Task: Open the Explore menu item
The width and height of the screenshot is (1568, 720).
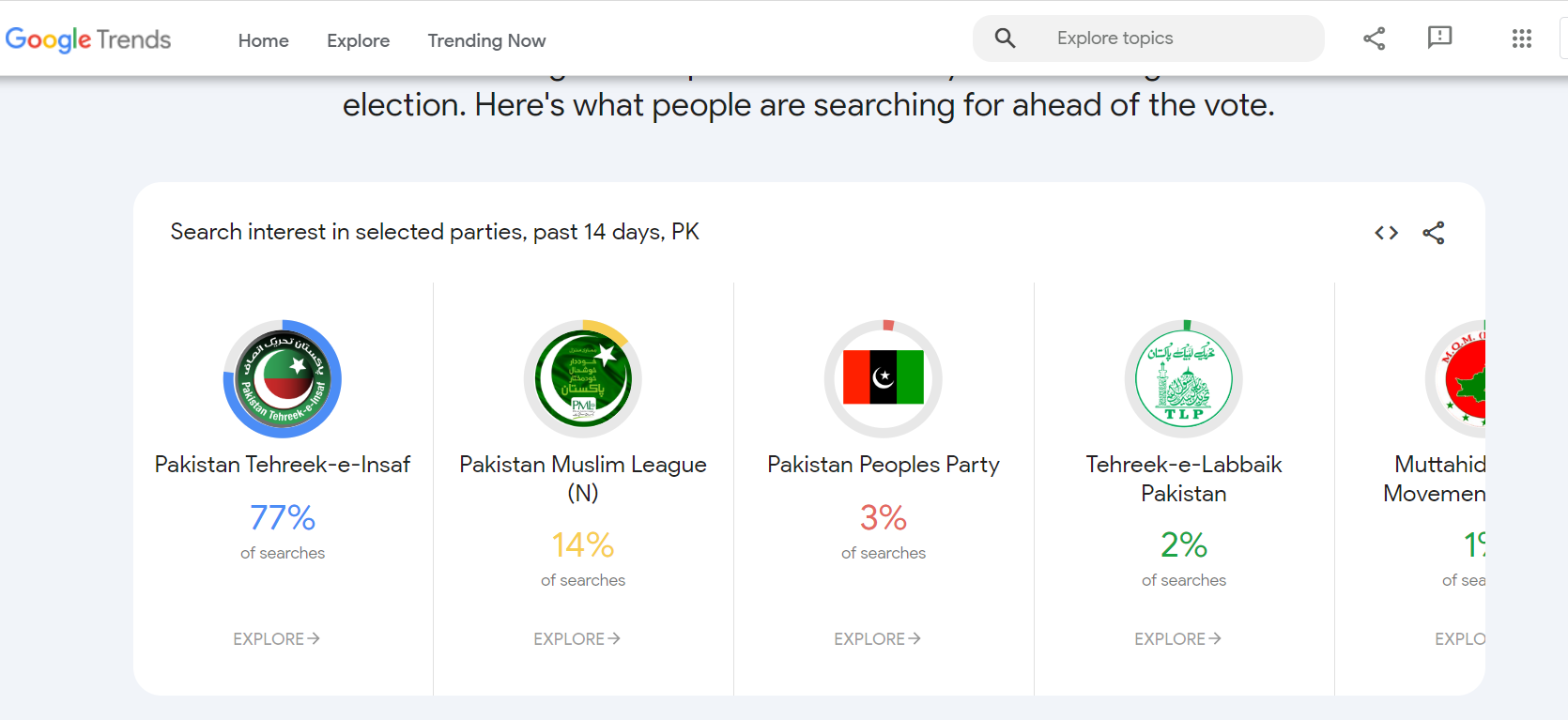Action: click(x=358, y=40)
